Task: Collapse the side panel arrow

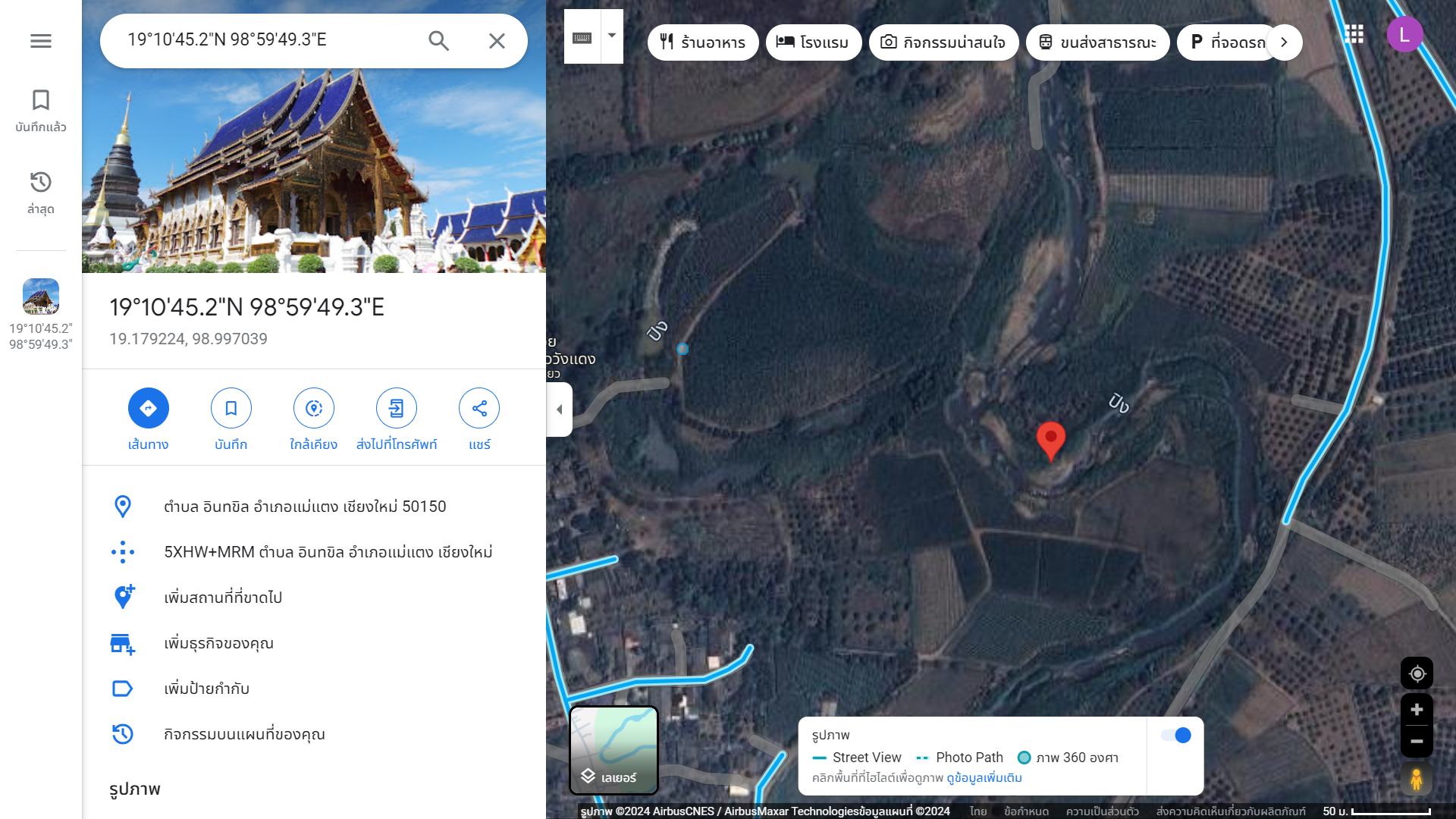Action: coord(560,409)
